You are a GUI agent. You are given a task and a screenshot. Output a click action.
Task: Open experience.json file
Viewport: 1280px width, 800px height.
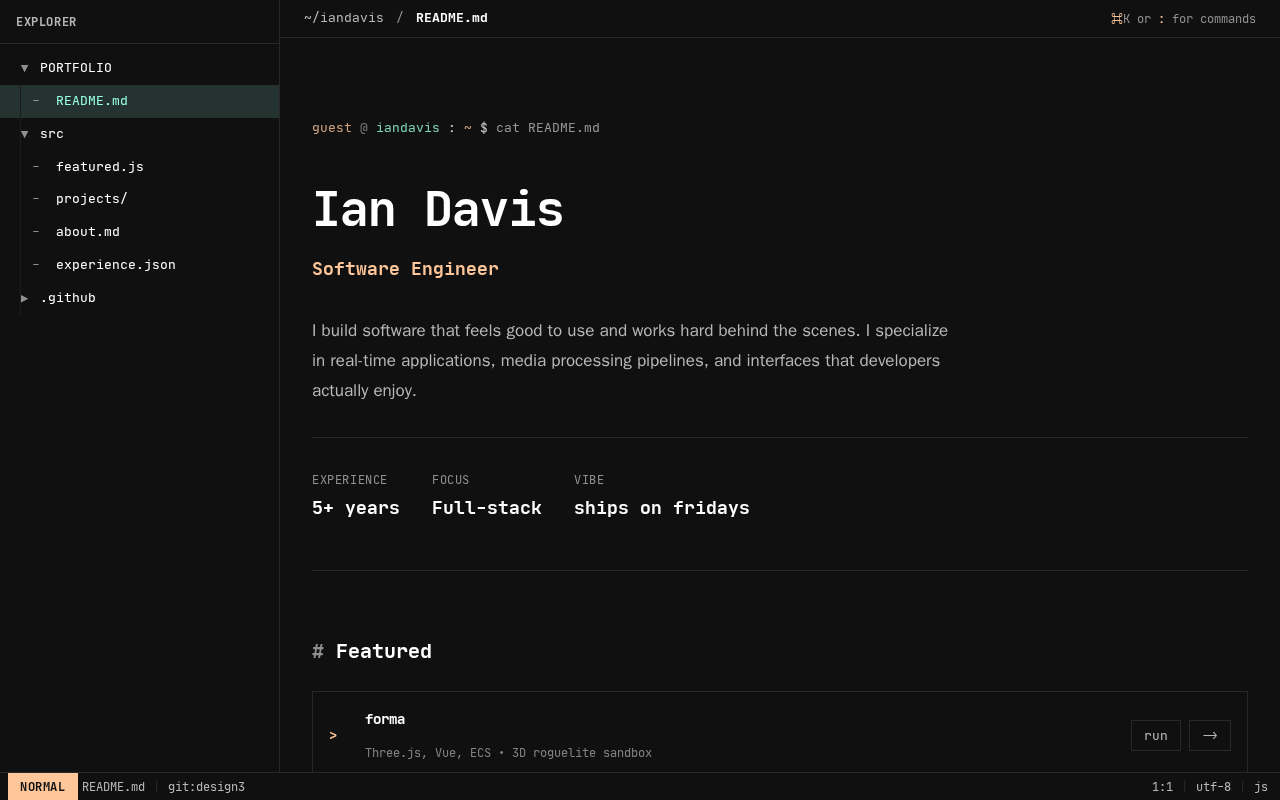coord(116,265)
